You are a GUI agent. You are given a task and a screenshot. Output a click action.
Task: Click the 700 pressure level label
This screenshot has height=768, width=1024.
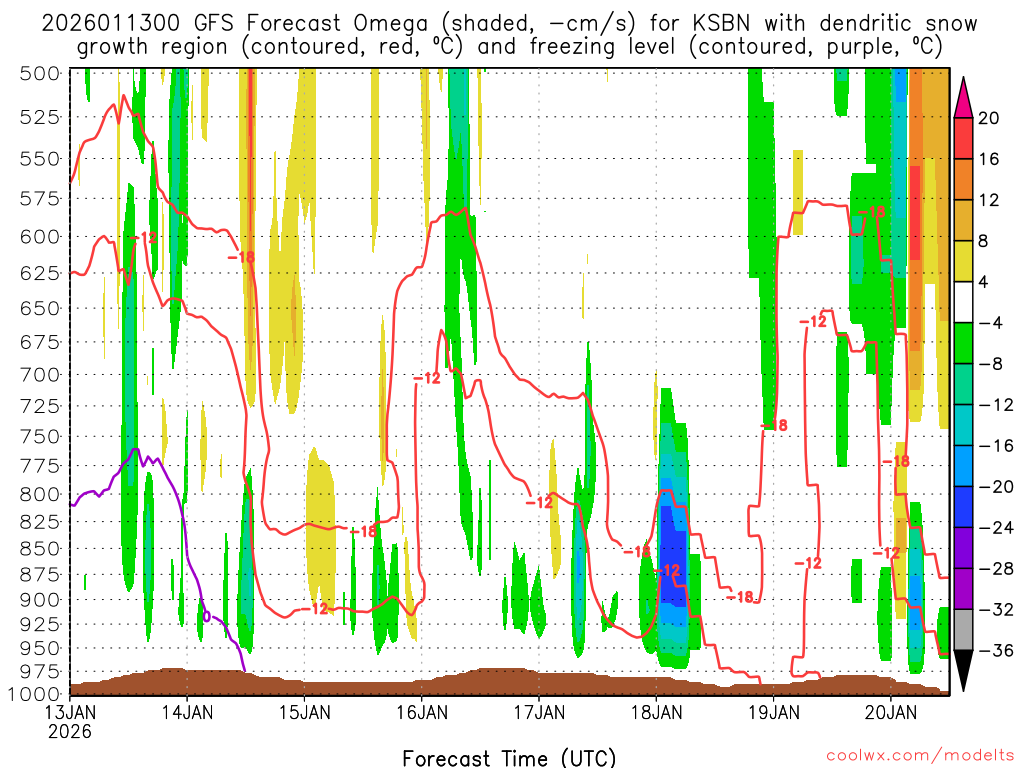[x=40, y=375]
